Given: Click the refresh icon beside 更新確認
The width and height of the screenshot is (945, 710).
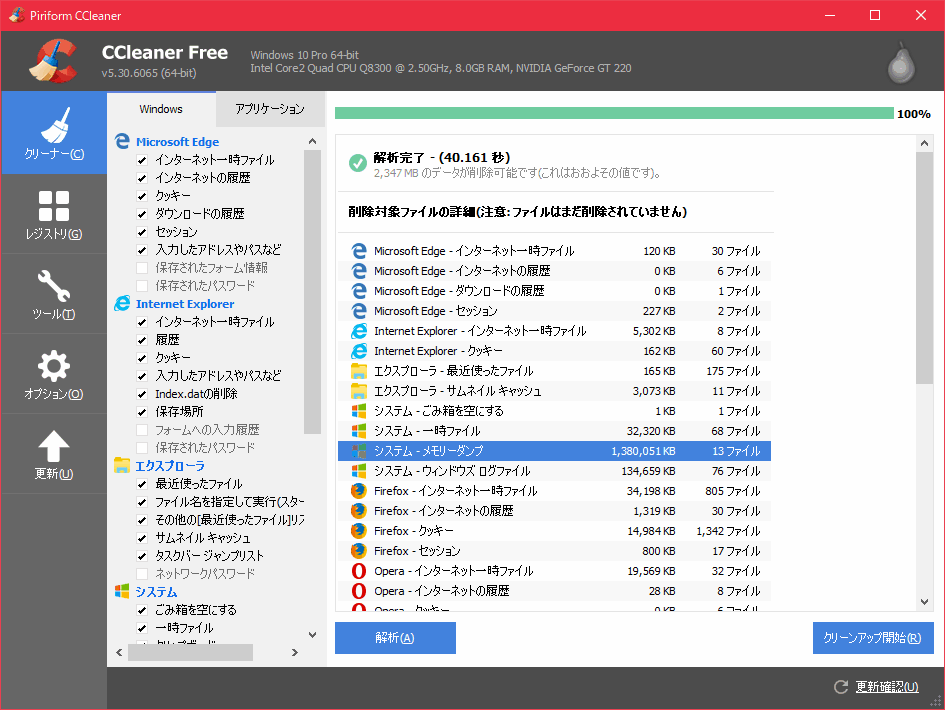Looking at the screenshot, I should tap(841, 686).
